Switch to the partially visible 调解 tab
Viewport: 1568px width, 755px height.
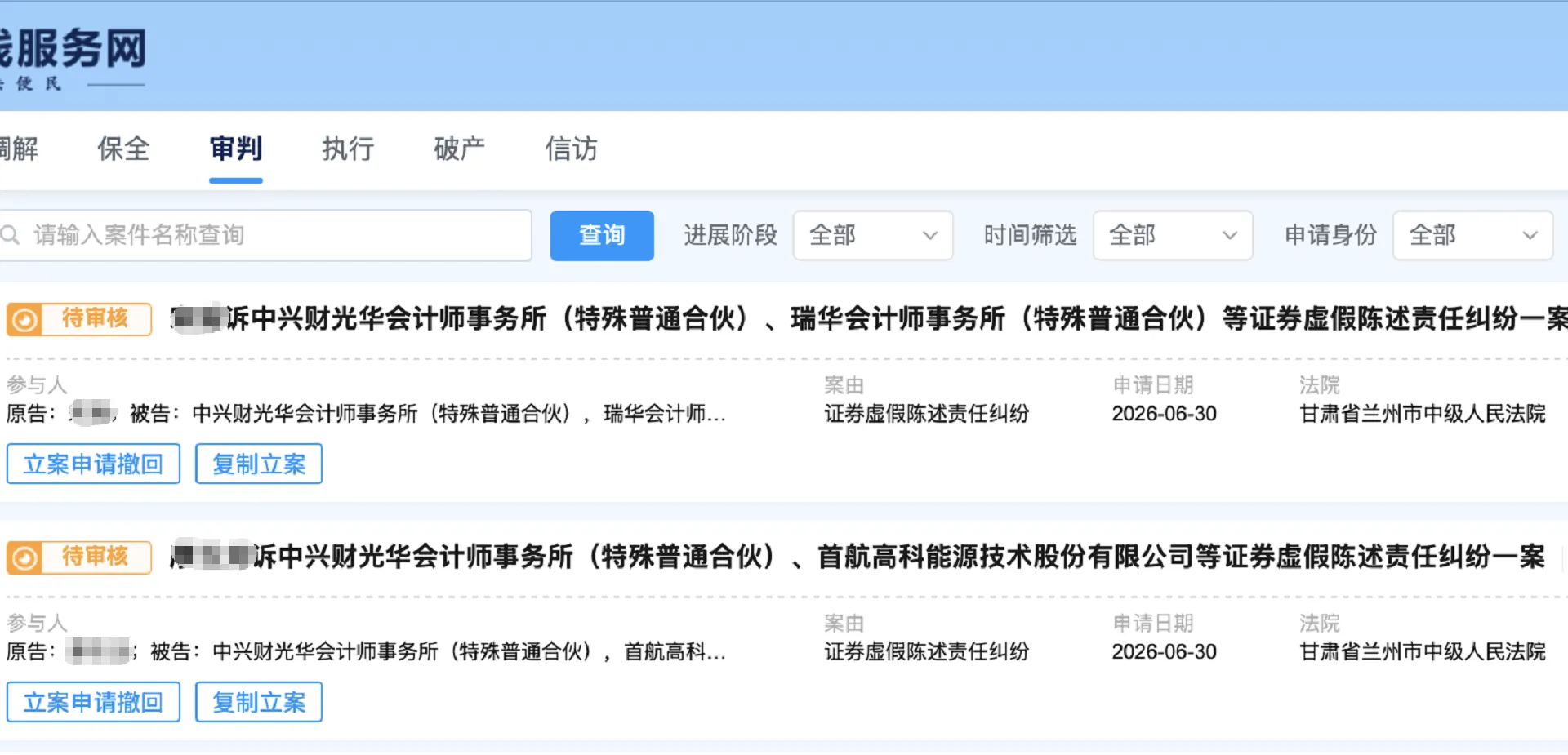pos(19,149)
